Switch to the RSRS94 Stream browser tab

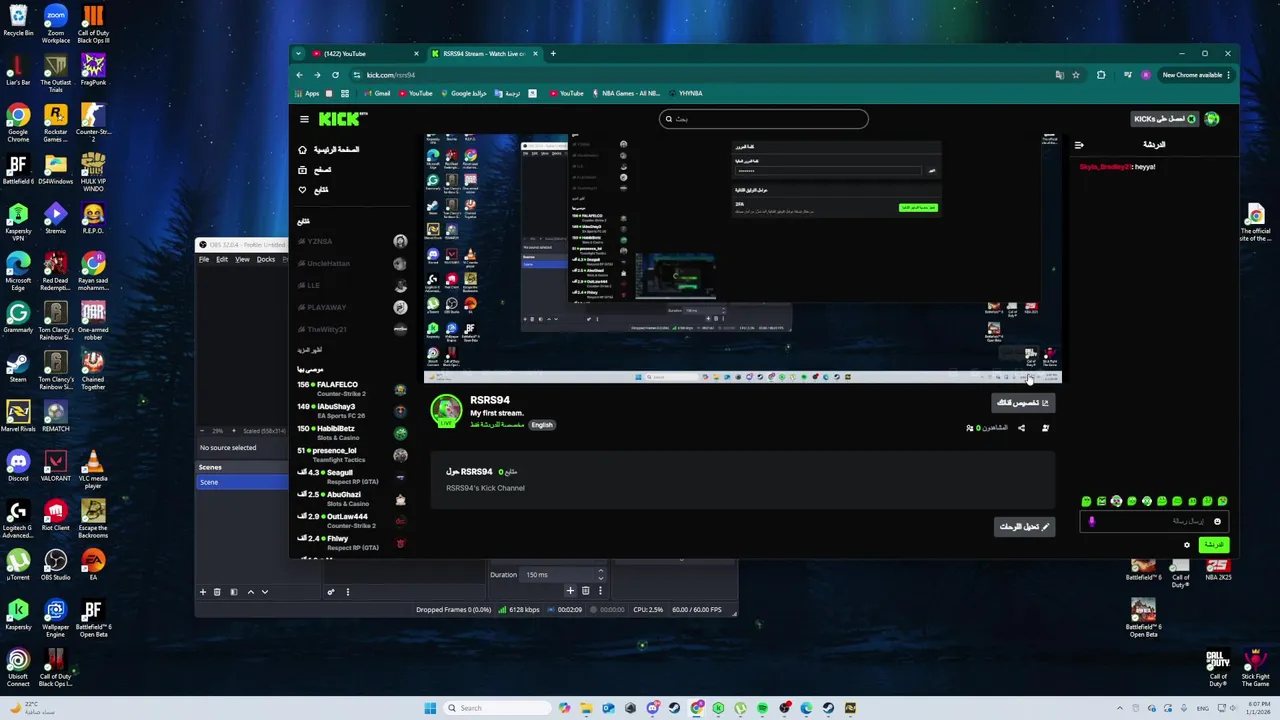click(x=484, y=54)
